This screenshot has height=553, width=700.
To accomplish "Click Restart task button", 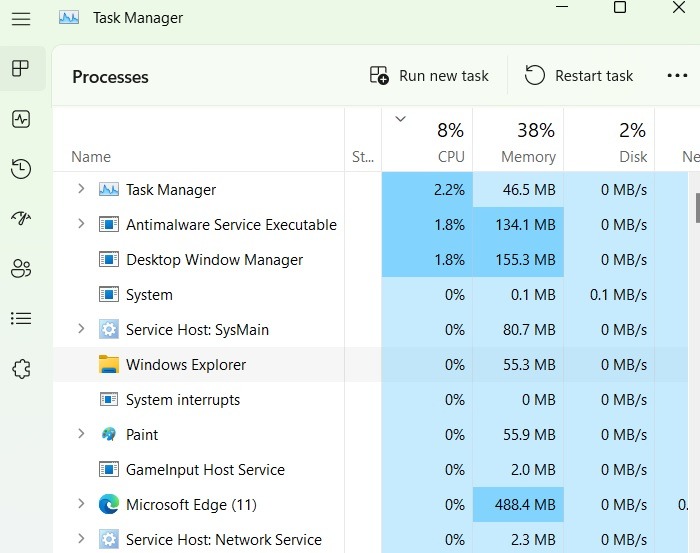I will click(579, 76).
